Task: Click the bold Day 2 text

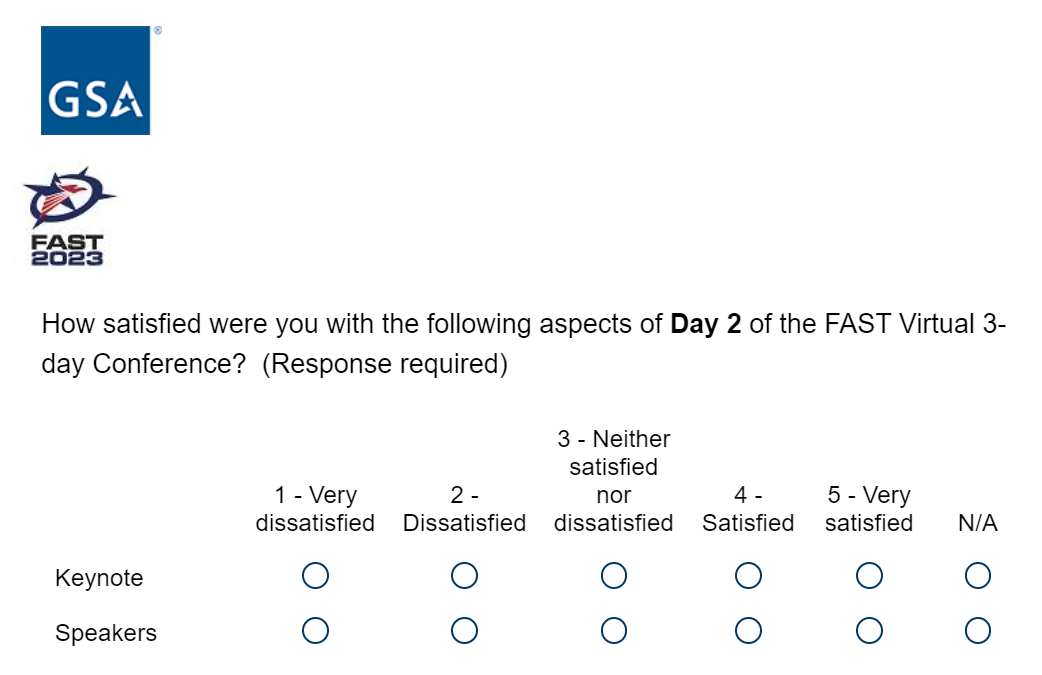Action: click(x=706, y=325)
